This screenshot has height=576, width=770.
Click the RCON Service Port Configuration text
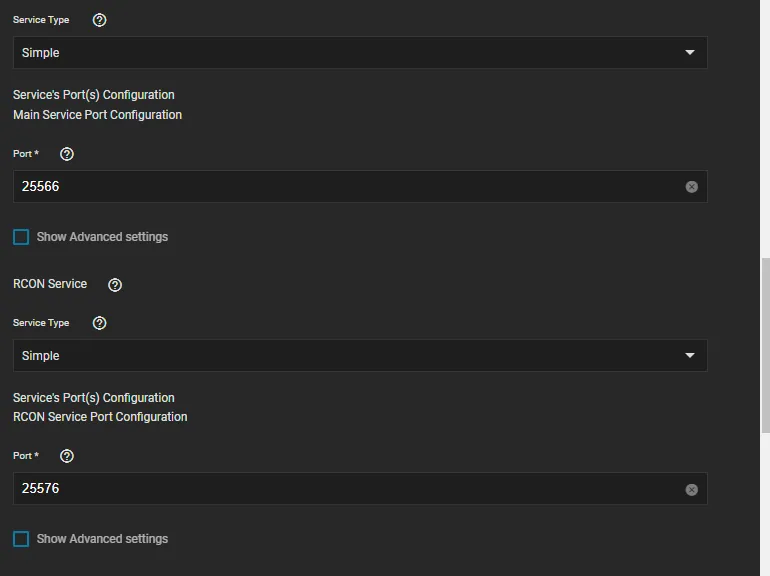click(x=100, y=417)
